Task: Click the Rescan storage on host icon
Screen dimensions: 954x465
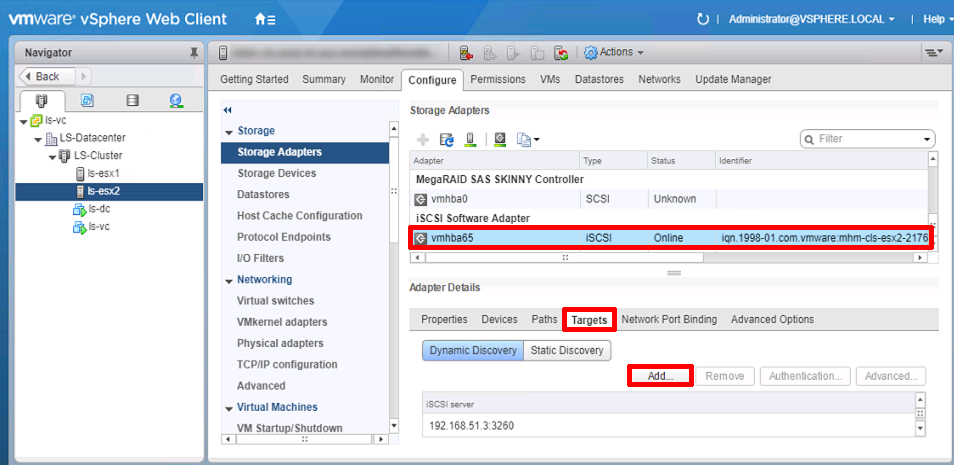Action: pyautogui.click(x=470, y=140)
